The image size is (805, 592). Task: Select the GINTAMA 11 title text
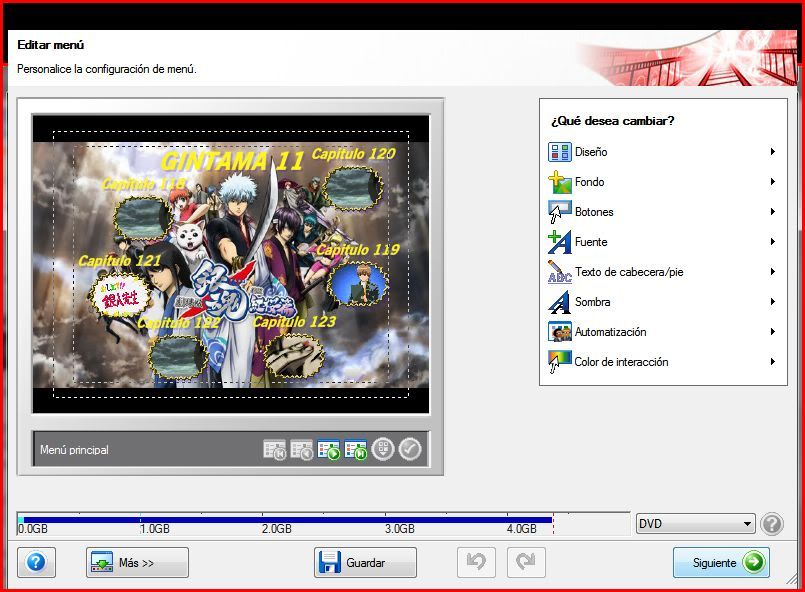tap(233, 162)
